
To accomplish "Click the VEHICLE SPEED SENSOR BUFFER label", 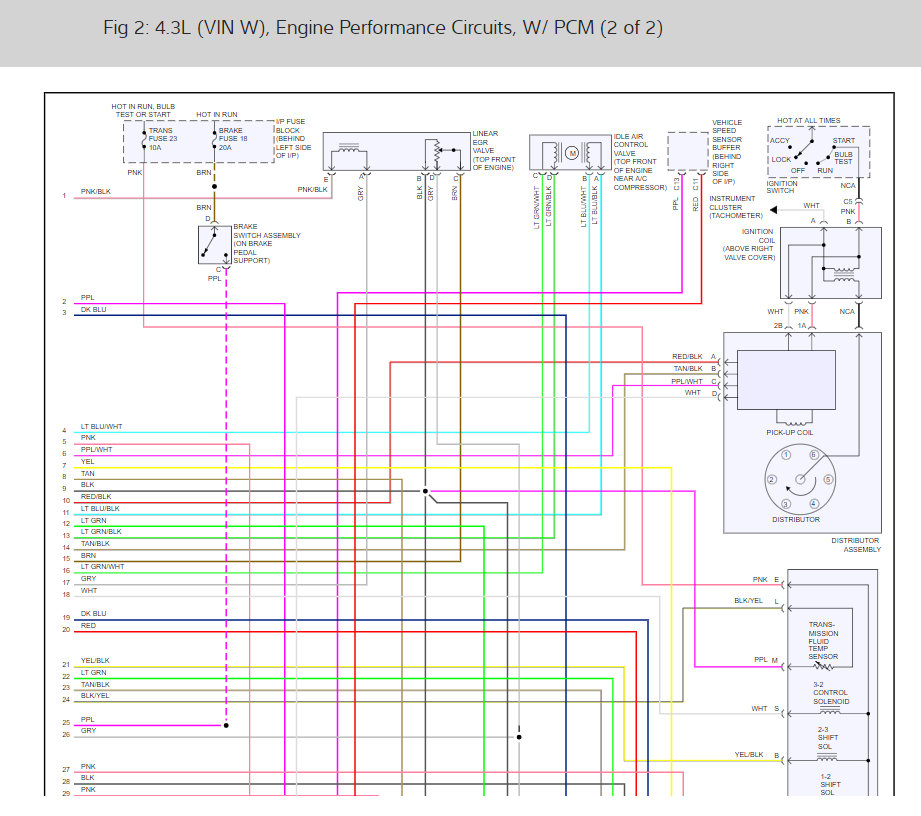I will tap(727, 152).
